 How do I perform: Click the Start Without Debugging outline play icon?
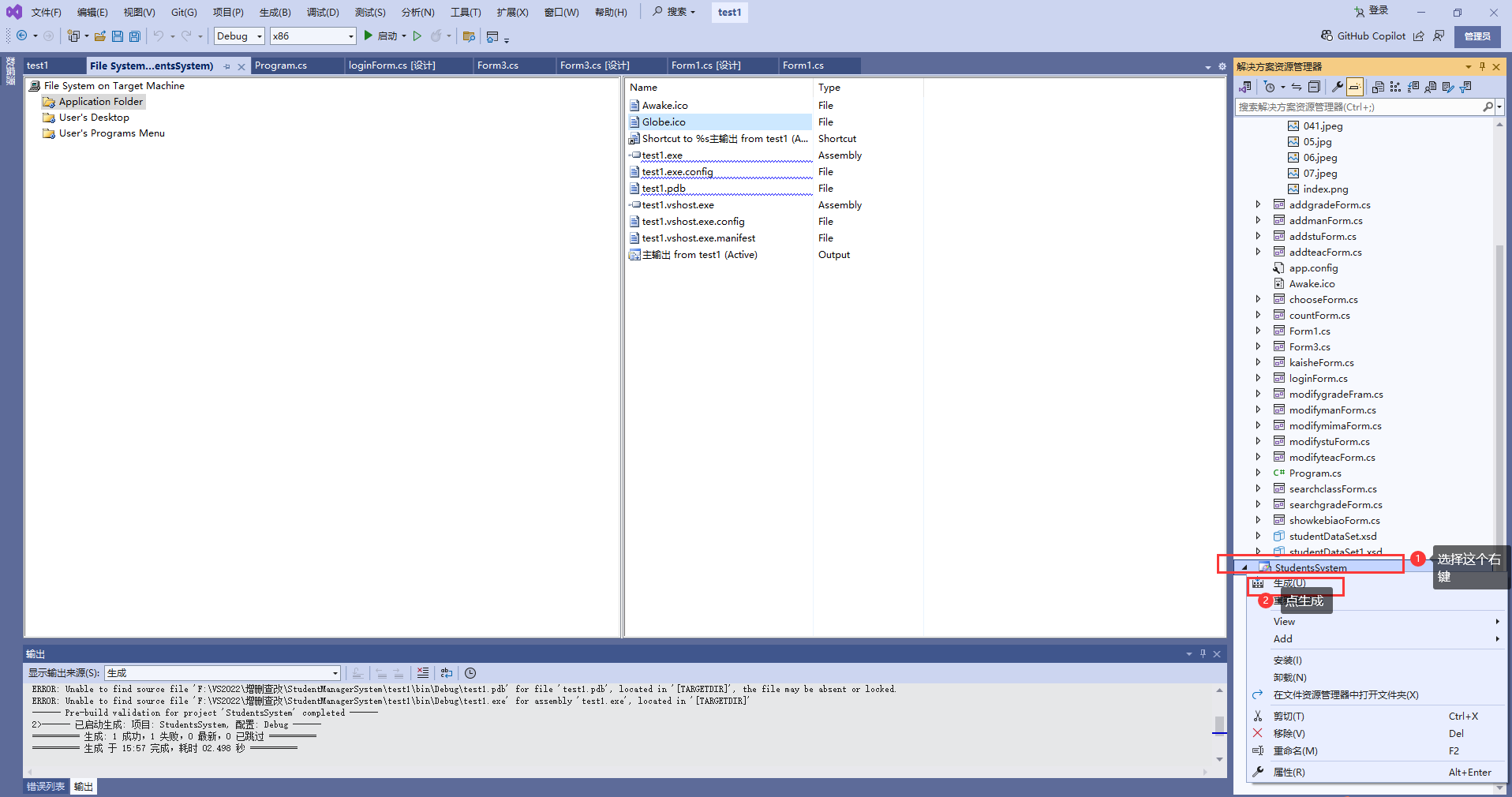(x=417, y=36)
